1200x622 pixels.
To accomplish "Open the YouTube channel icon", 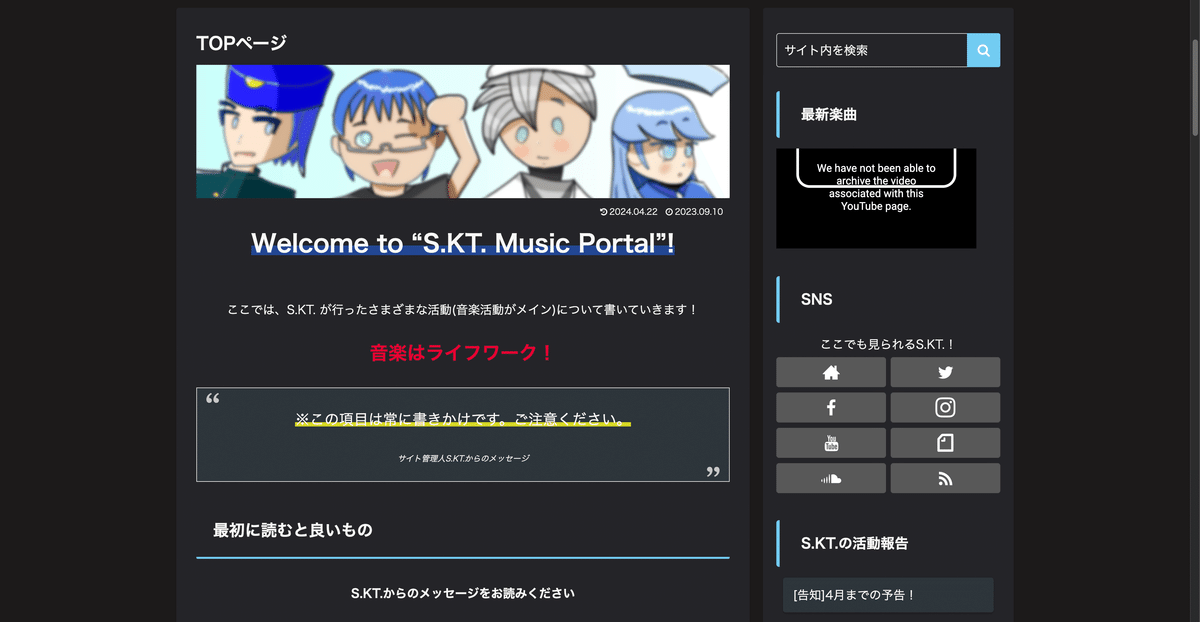I will click(830, 442).
